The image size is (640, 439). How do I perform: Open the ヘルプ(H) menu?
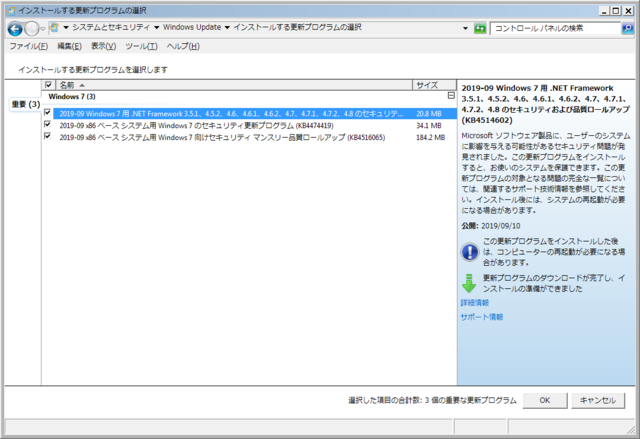(183, 46)
